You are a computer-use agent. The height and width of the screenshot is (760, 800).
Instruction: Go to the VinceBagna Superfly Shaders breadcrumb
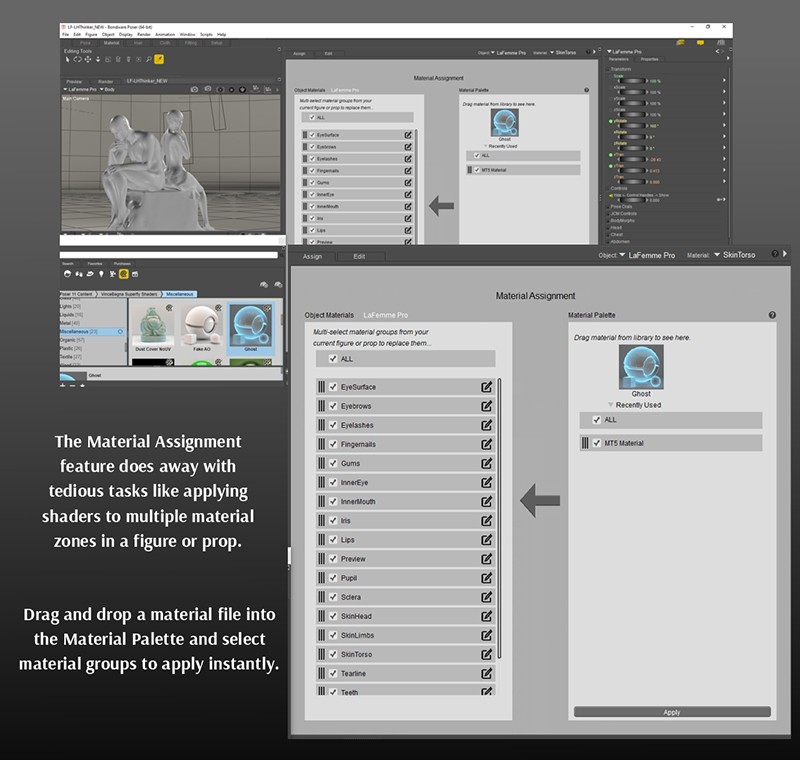tap(128, 294)
